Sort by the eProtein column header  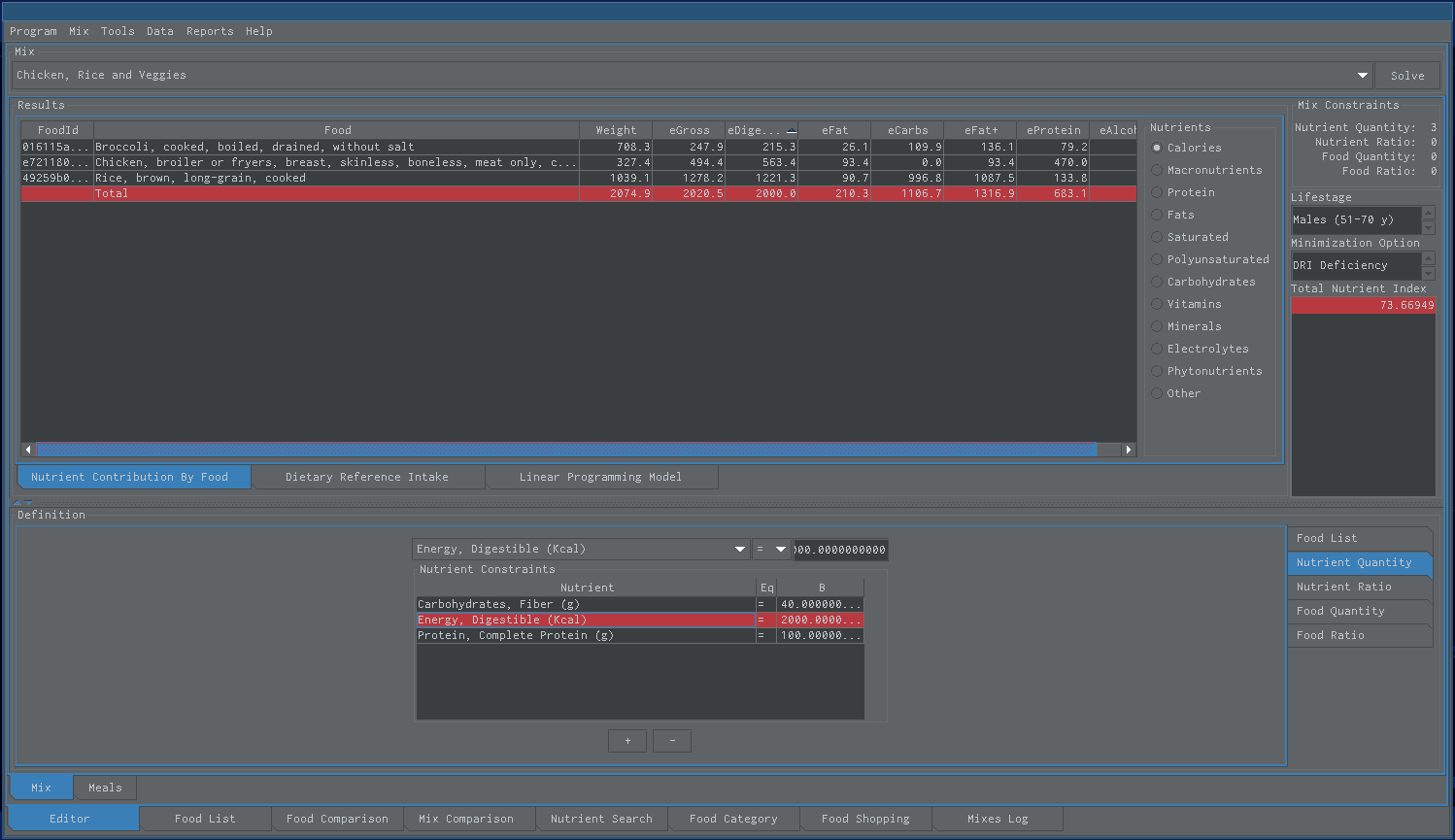point(1053,130)
